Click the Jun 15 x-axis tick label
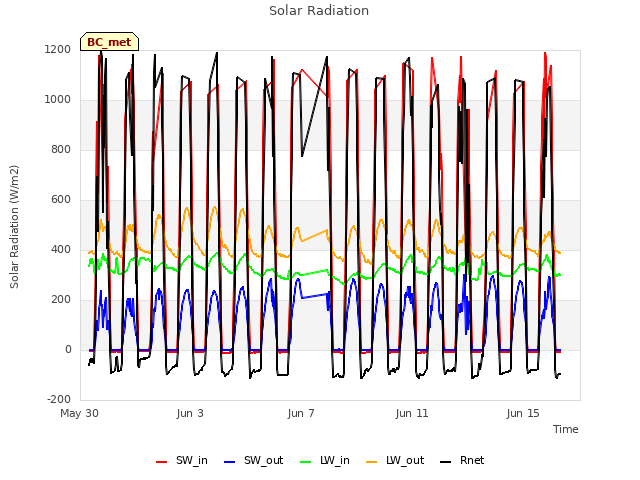The image size is (640, 480). [x=523, y=413]
